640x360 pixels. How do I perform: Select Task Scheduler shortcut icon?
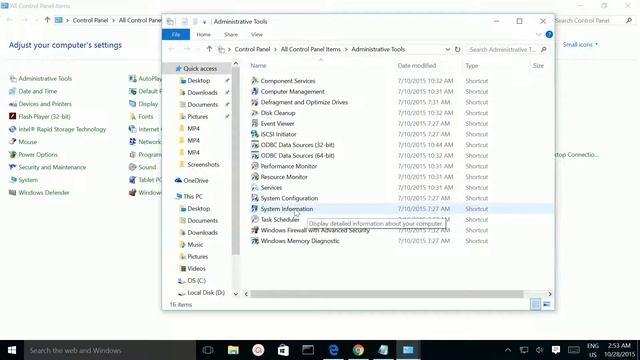(x=255, y=219)
